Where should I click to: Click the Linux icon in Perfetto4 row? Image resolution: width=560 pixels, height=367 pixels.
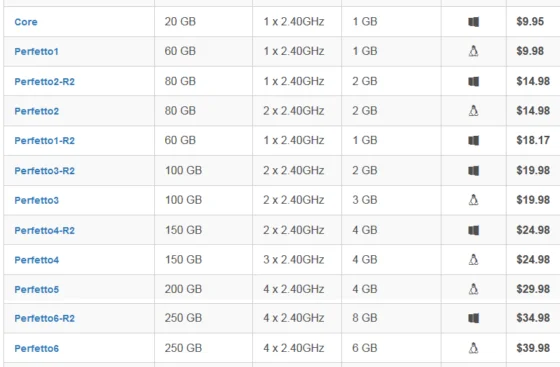tap(474, 260)
